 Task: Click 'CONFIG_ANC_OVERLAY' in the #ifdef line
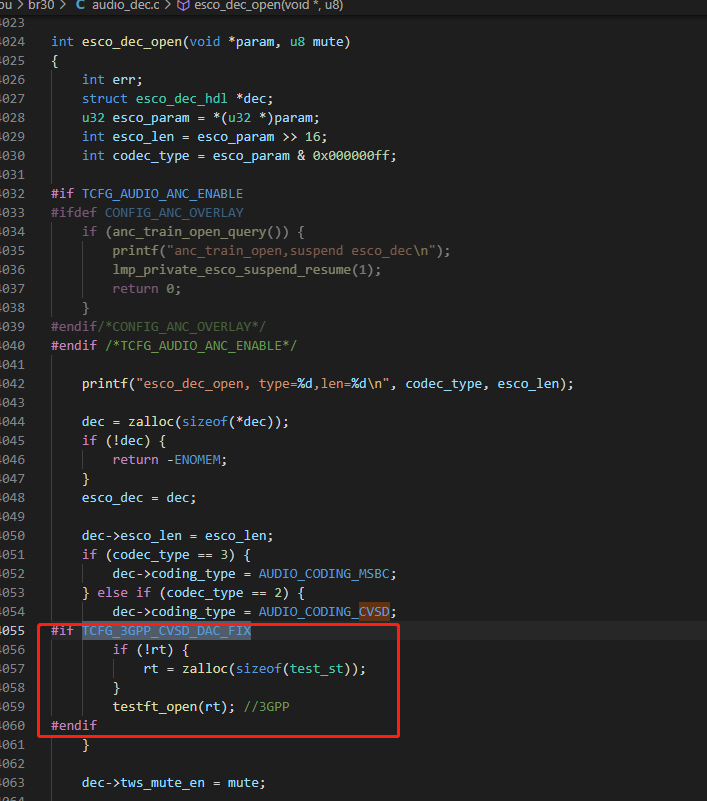[174, 213]
